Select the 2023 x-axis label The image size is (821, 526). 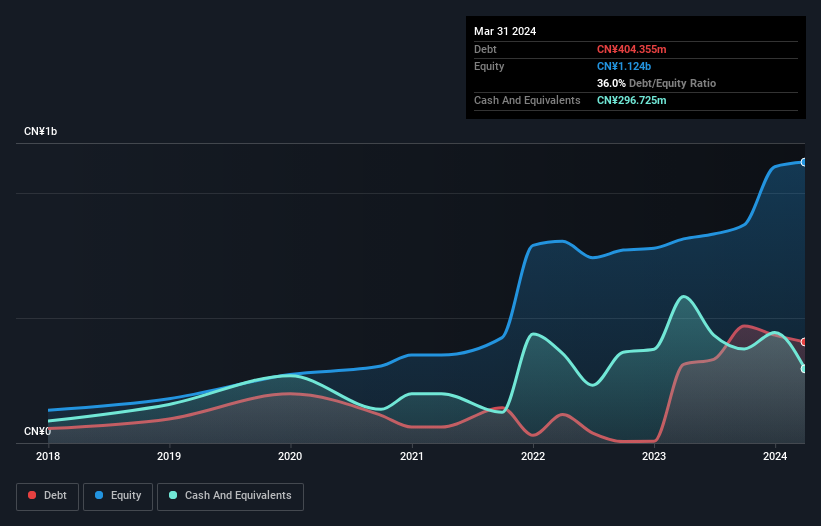click(654, 456)
